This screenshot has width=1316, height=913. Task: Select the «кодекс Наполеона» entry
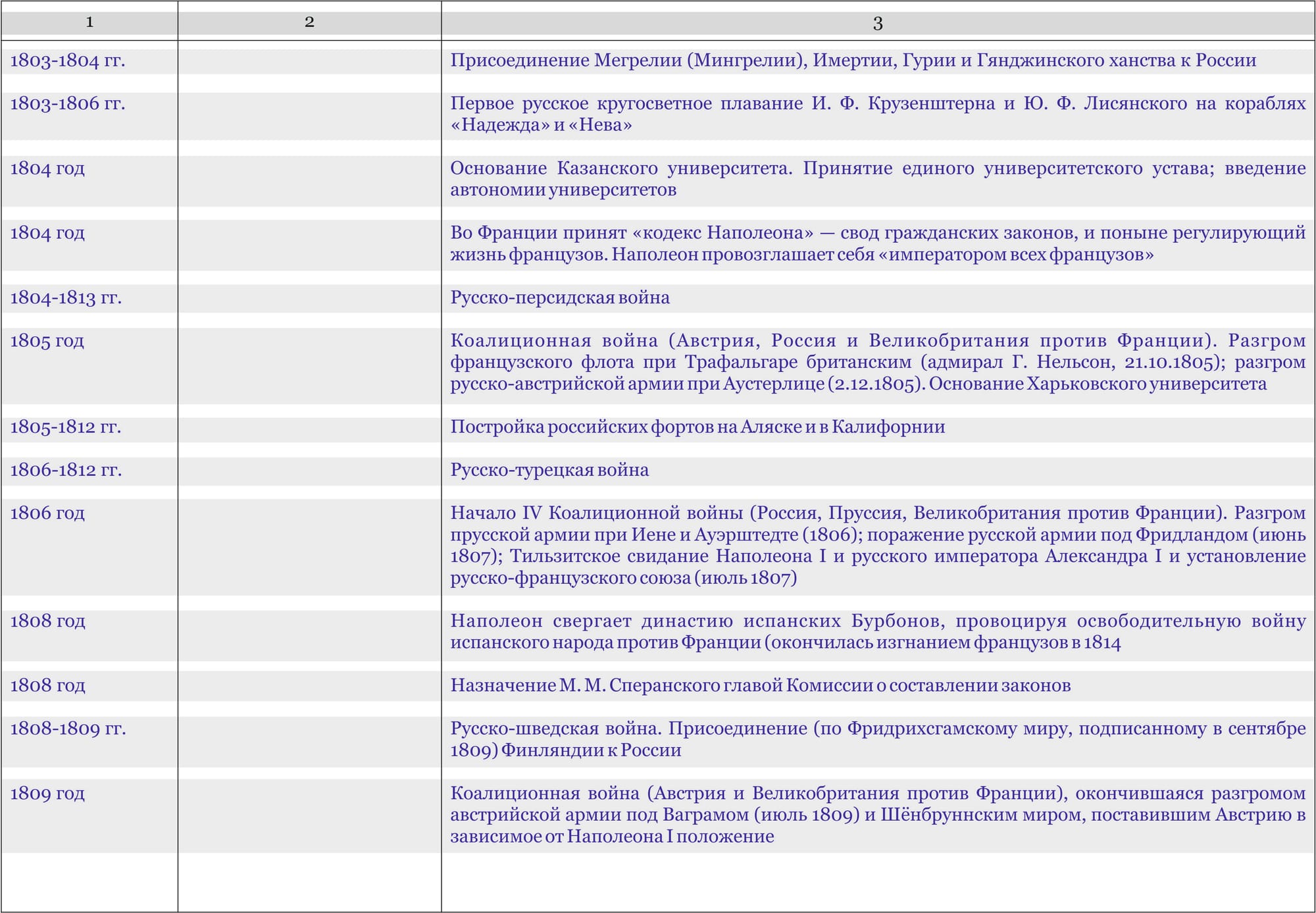click(x=878, y=244)
